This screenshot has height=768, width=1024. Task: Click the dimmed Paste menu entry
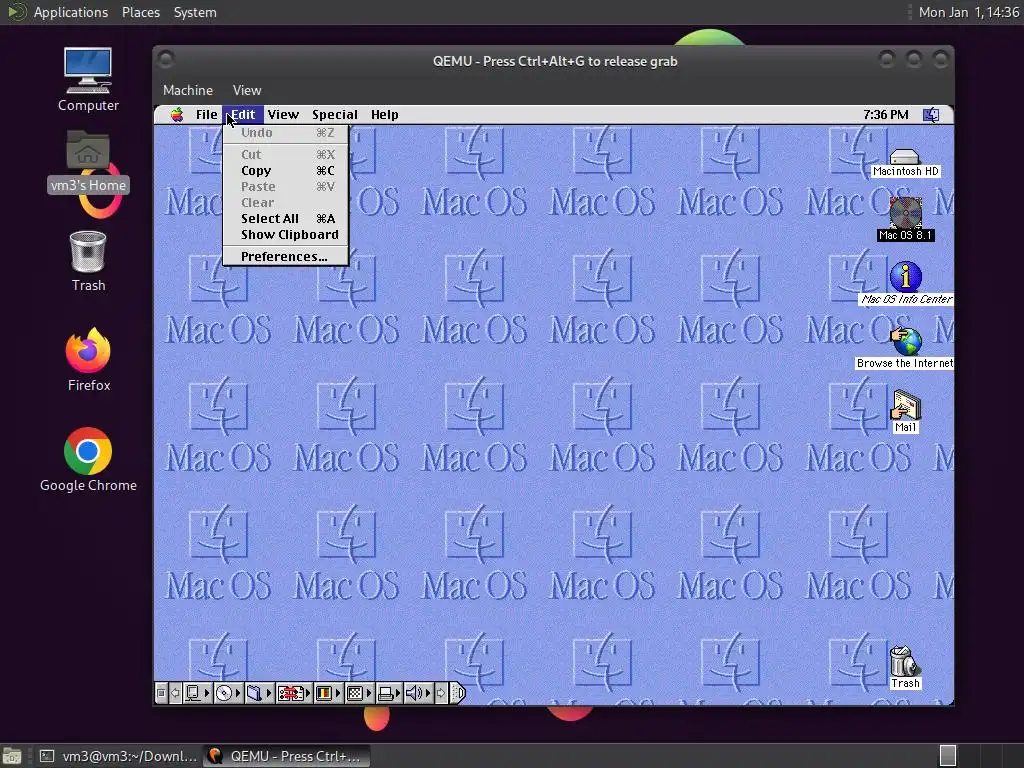[285, 187]
